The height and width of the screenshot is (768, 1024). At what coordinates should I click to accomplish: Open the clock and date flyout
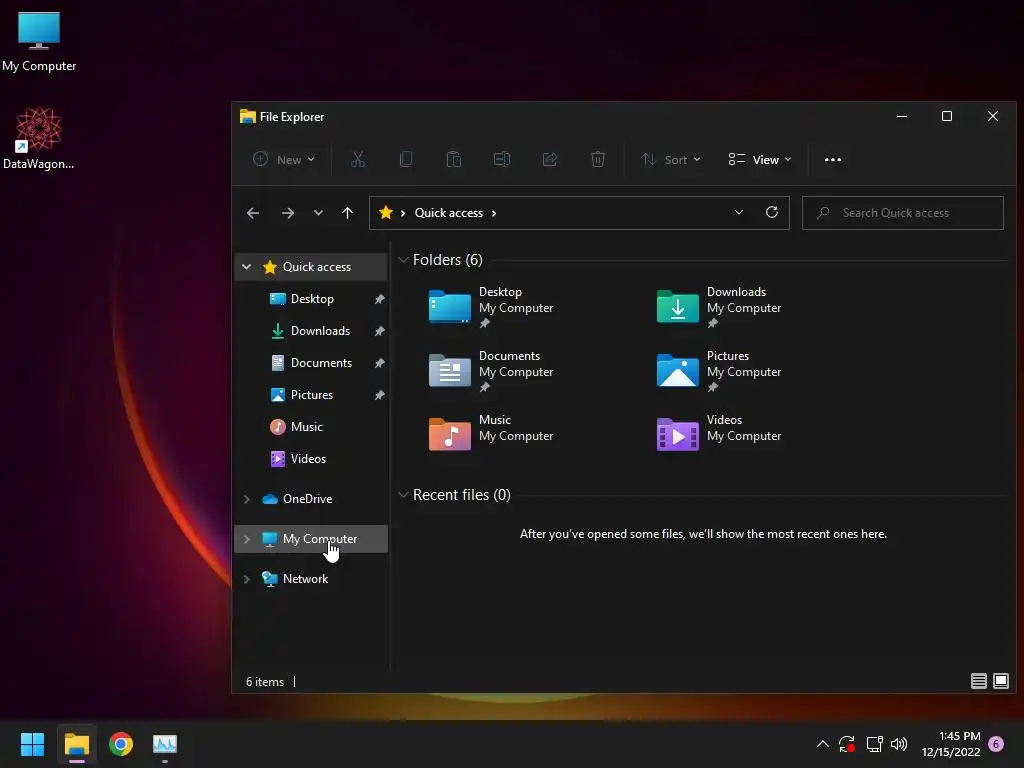pyautogui.click(x=951, y=744)
